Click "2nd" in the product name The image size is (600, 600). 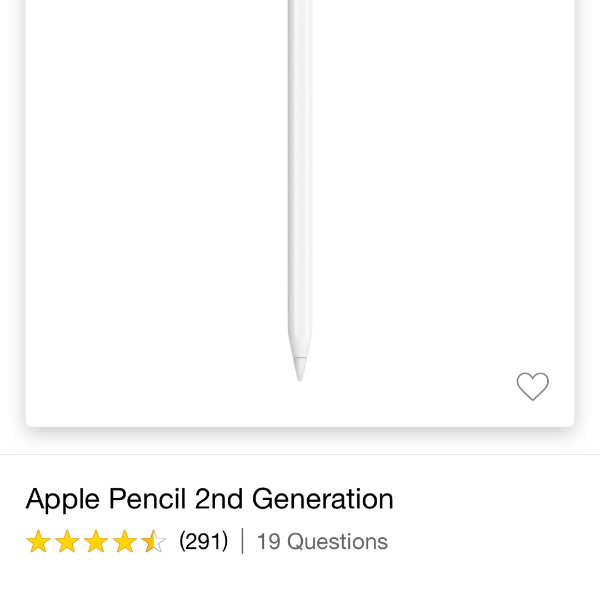(x=219, y=499)
